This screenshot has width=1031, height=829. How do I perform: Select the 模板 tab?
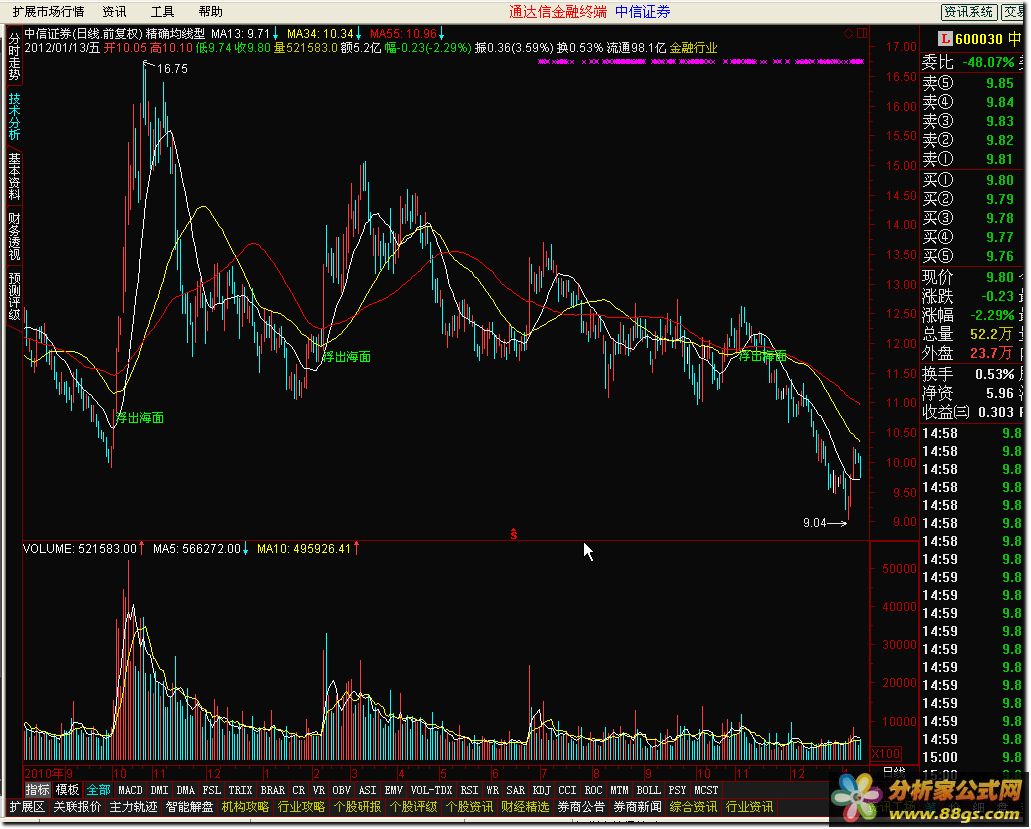(x=67, y=790)
